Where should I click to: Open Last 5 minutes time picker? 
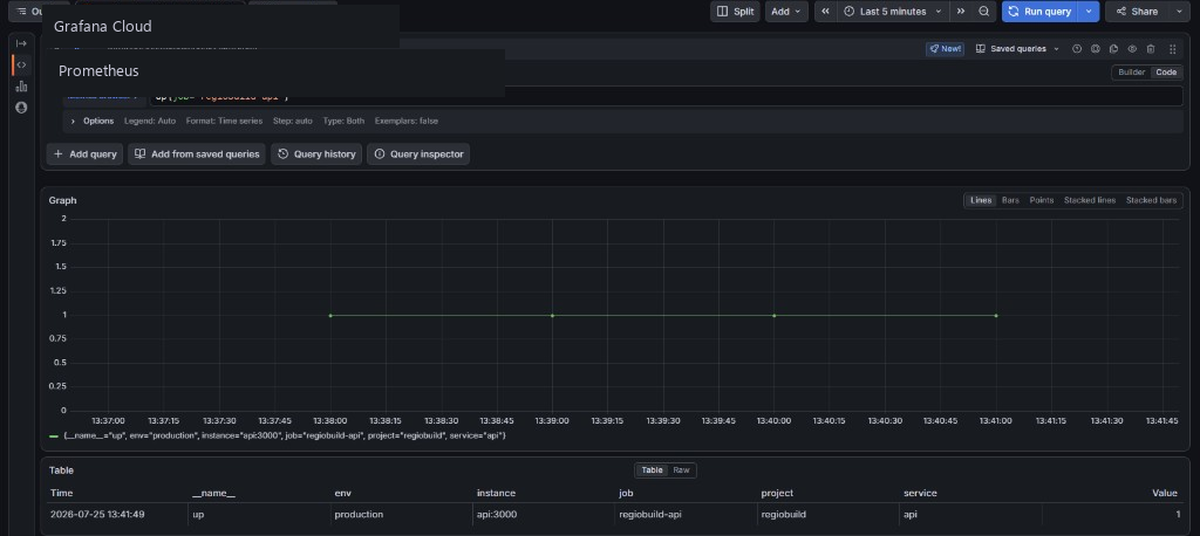coord(891,11)
